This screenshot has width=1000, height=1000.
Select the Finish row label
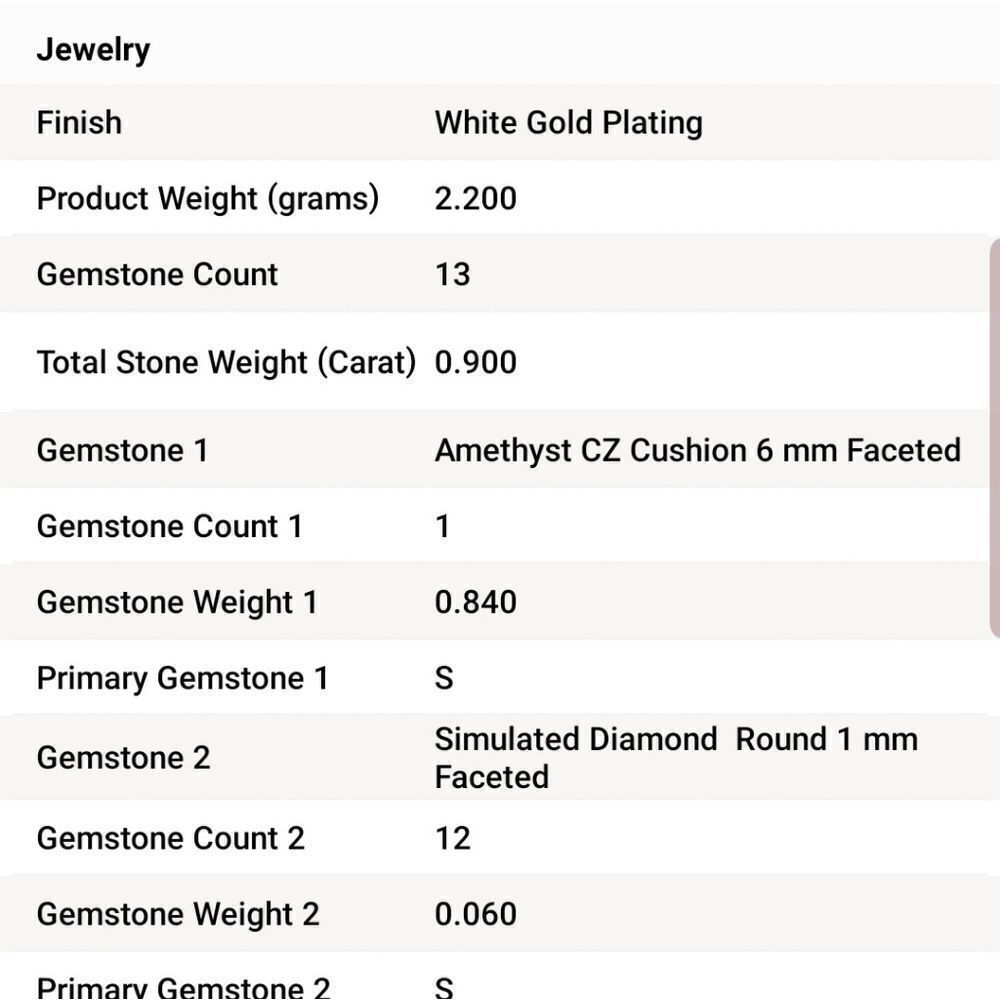coord(79,123)
